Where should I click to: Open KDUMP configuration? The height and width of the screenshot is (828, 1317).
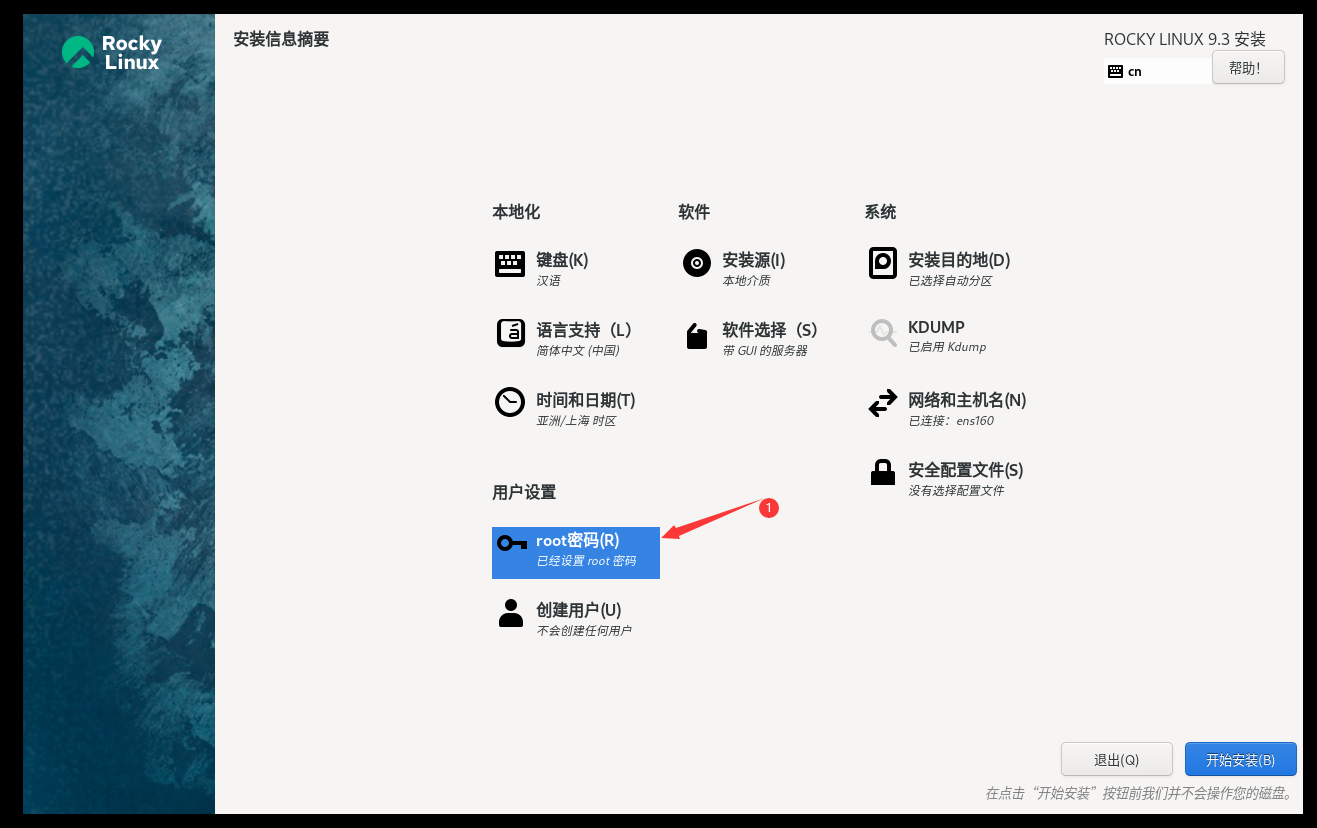coord(936,327)
